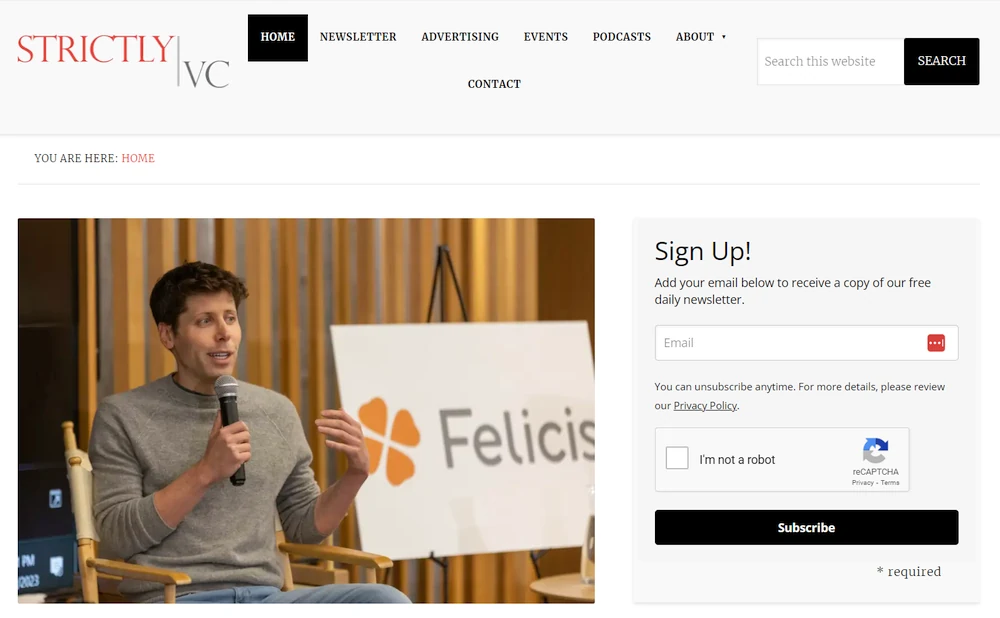
Task: Click the password manager icon in Email field
Action: [x=936, y=343]
